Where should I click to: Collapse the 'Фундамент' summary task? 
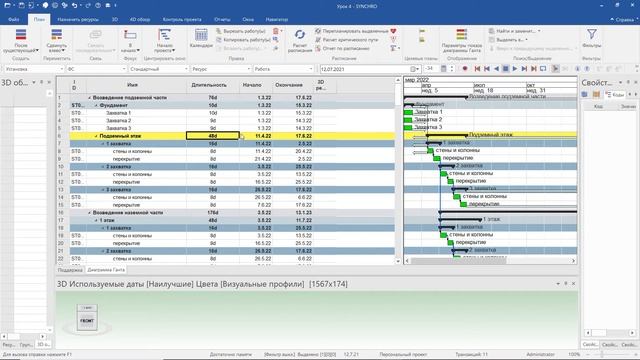point(96,105)
